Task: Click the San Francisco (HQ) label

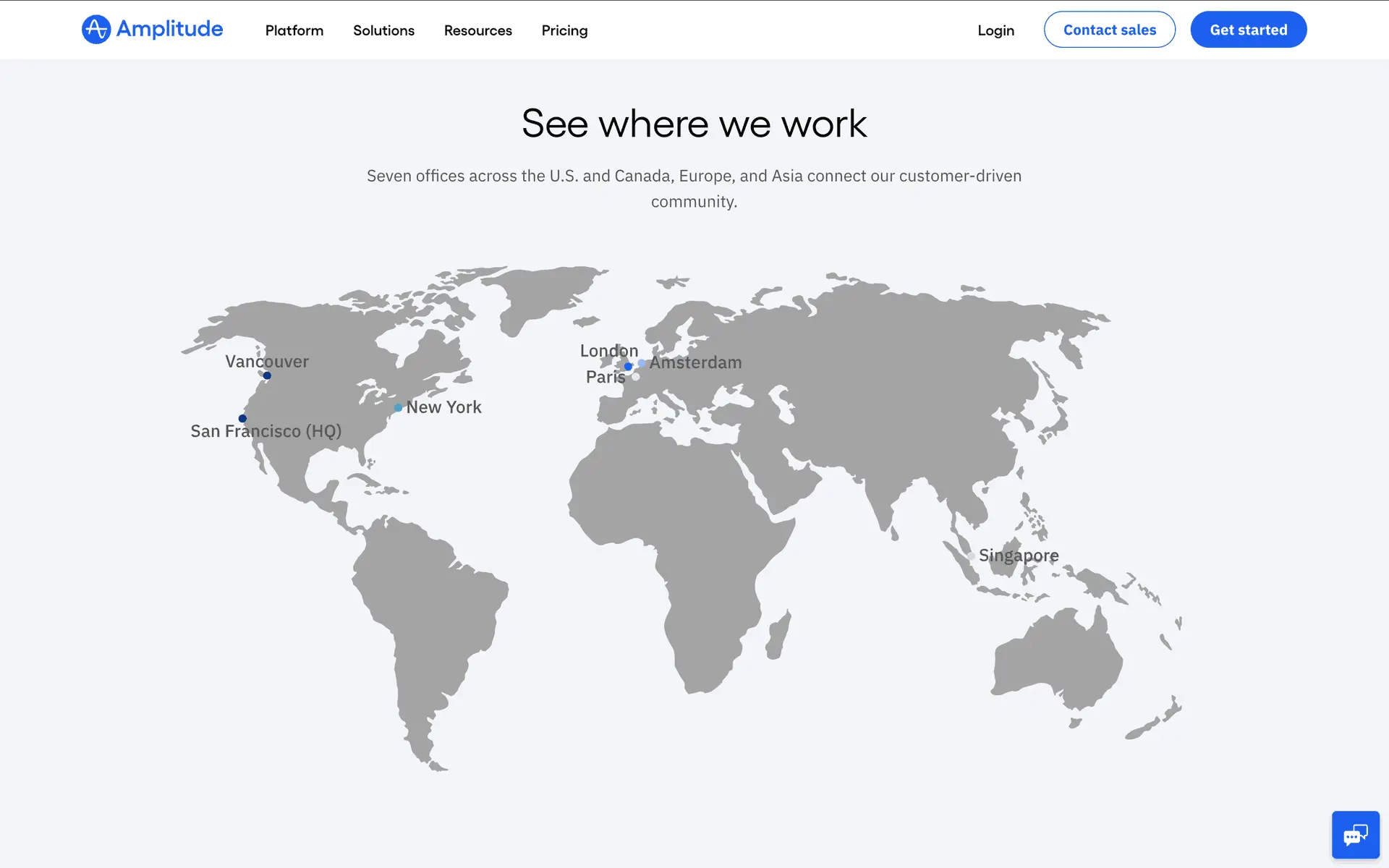Action: pos(266,431)
